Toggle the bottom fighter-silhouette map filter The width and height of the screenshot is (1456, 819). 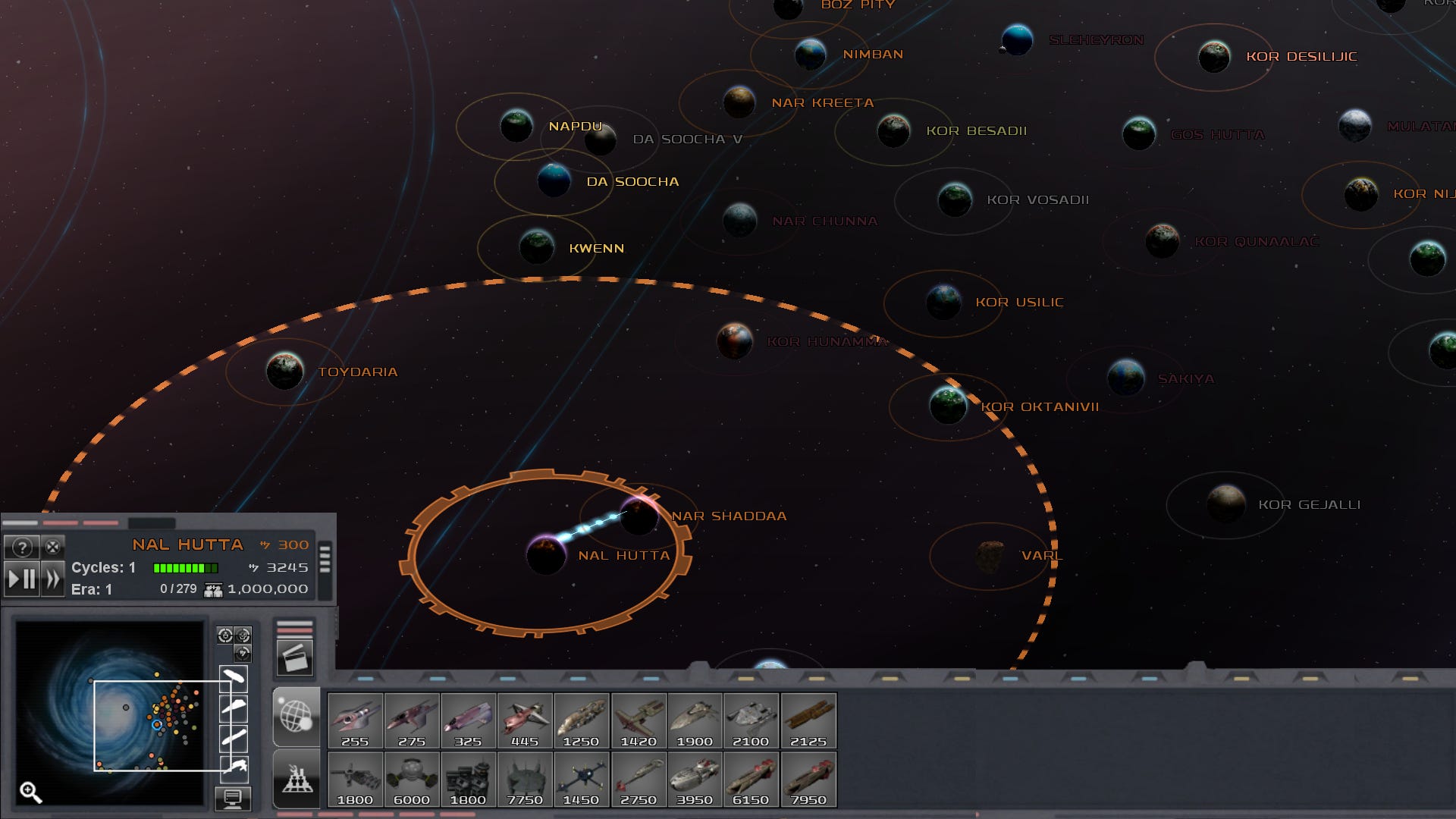(234, 768)
